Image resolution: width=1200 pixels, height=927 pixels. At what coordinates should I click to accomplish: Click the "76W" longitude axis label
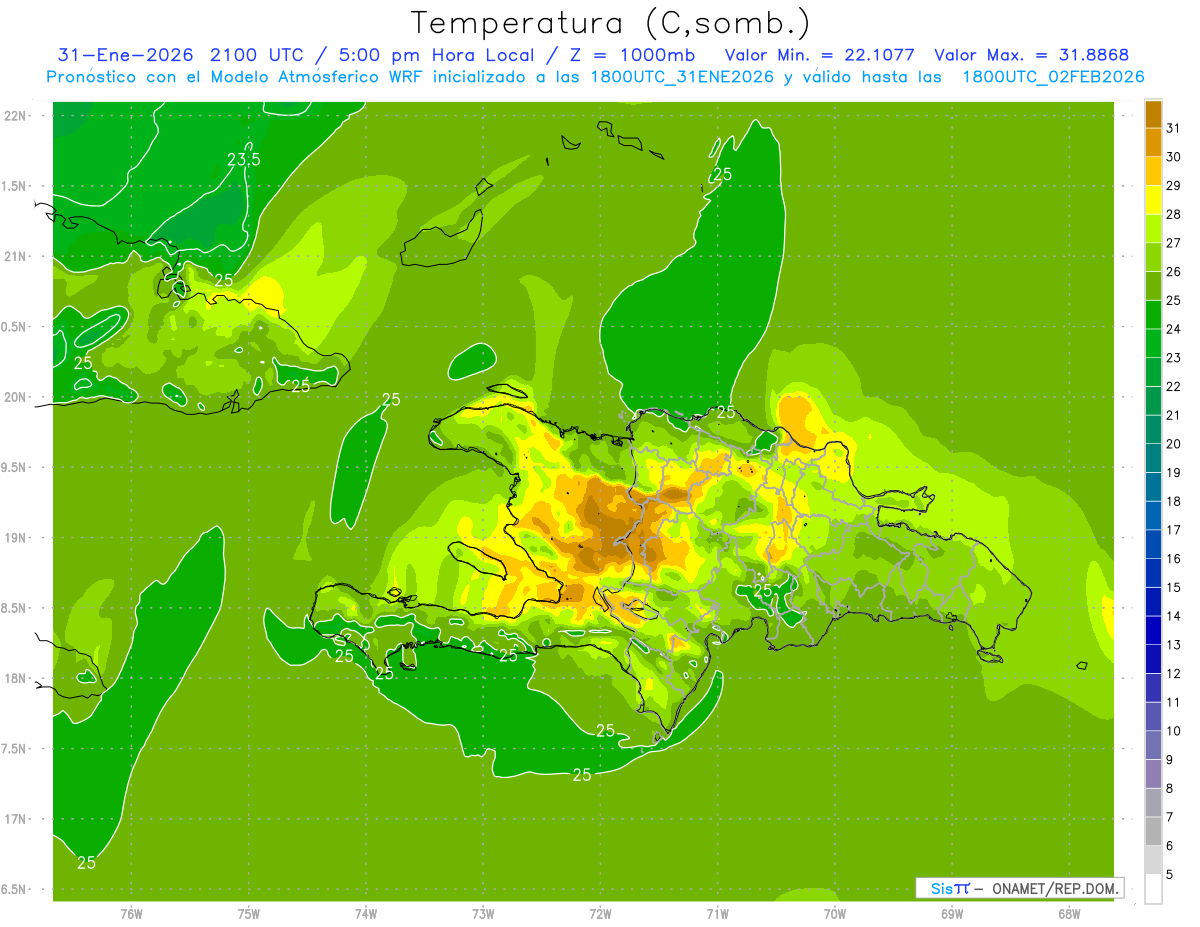[131, 913]
